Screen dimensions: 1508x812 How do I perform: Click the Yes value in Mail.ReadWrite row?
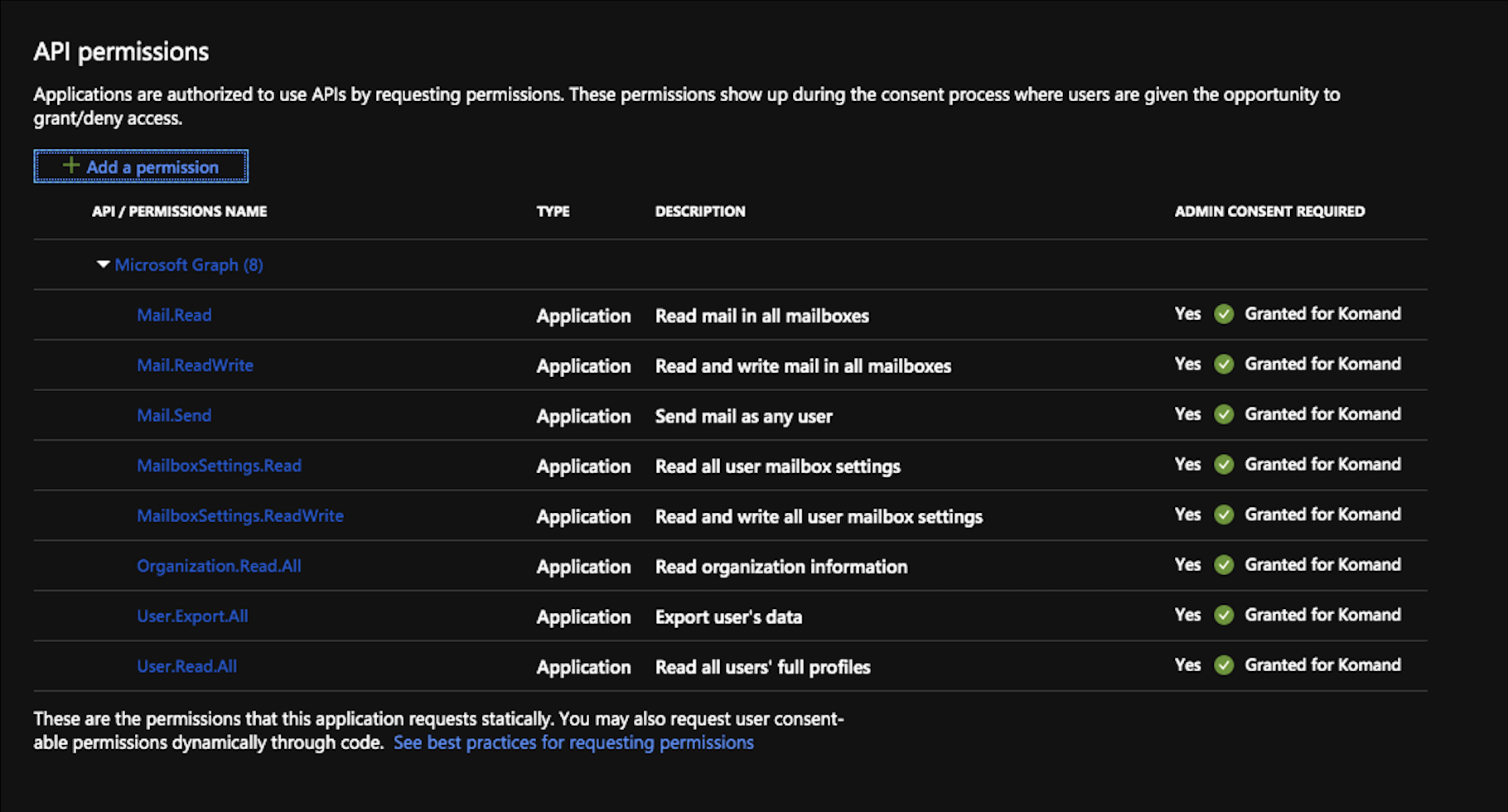click(x=1187, y=365)
